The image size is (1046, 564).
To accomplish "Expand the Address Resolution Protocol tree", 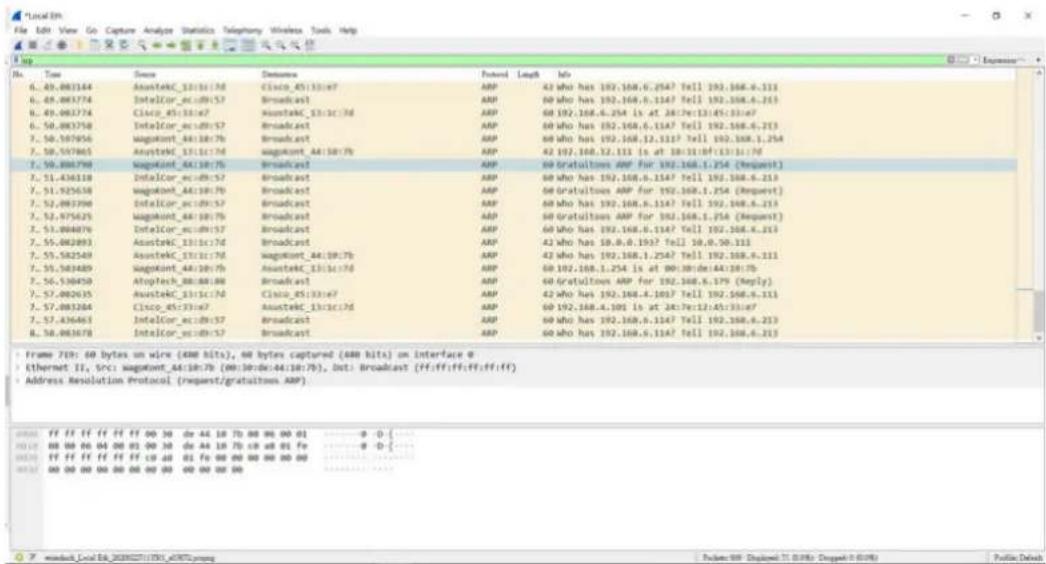I will click(x=19, y=380).
